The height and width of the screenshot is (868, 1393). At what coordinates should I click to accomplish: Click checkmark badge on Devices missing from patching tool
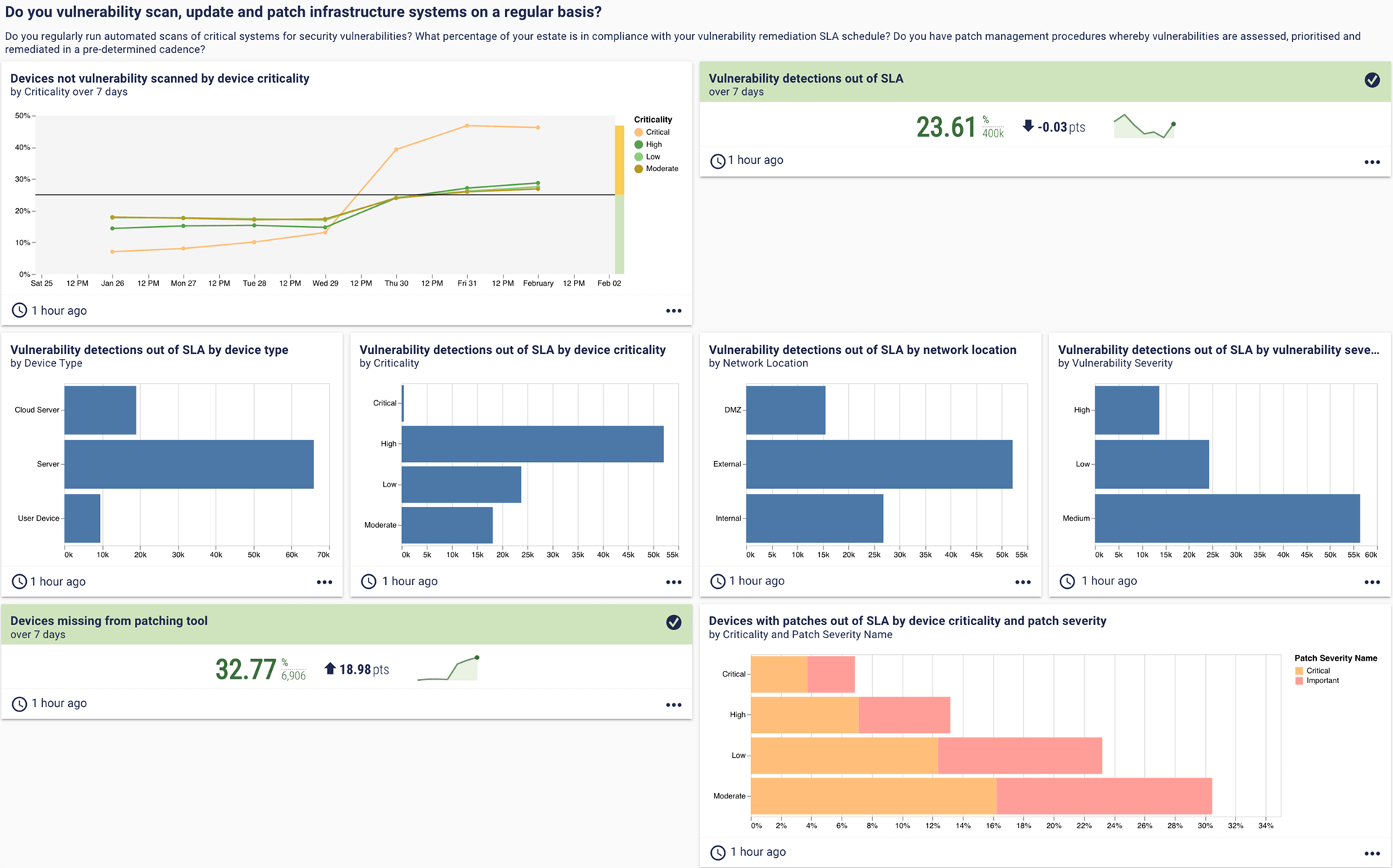pyautogui.click(x=673, y=622)
